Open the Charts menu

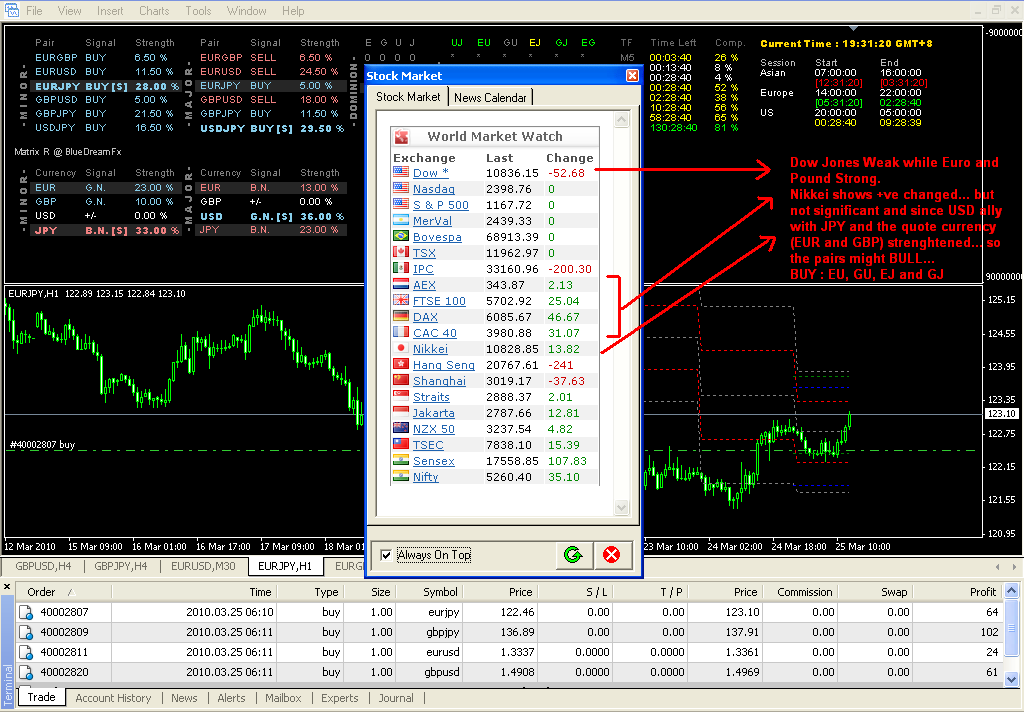[x=154, y=11]
